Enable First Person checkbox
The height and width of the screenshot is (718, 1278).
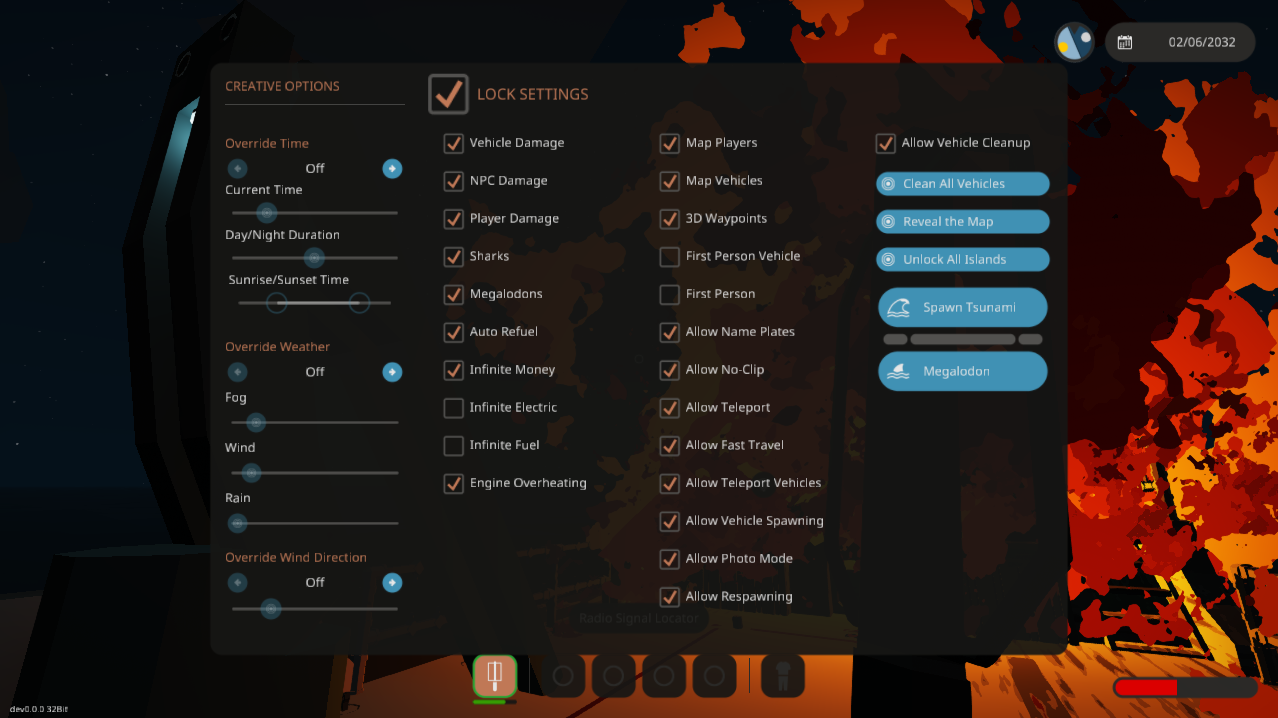point(670,294)
